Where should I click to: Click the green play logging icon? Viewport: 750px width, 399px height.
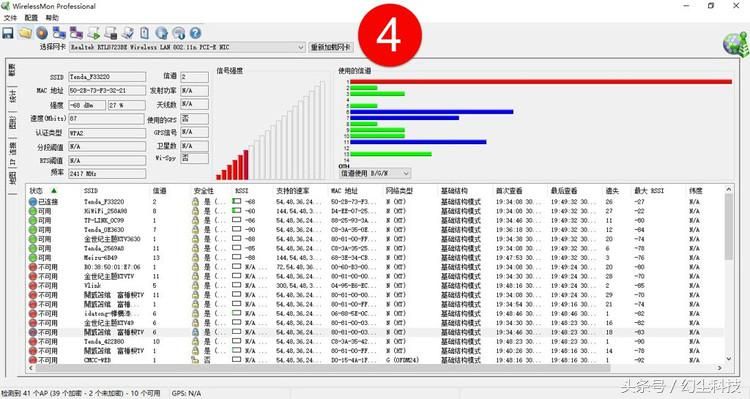point(94,33)
